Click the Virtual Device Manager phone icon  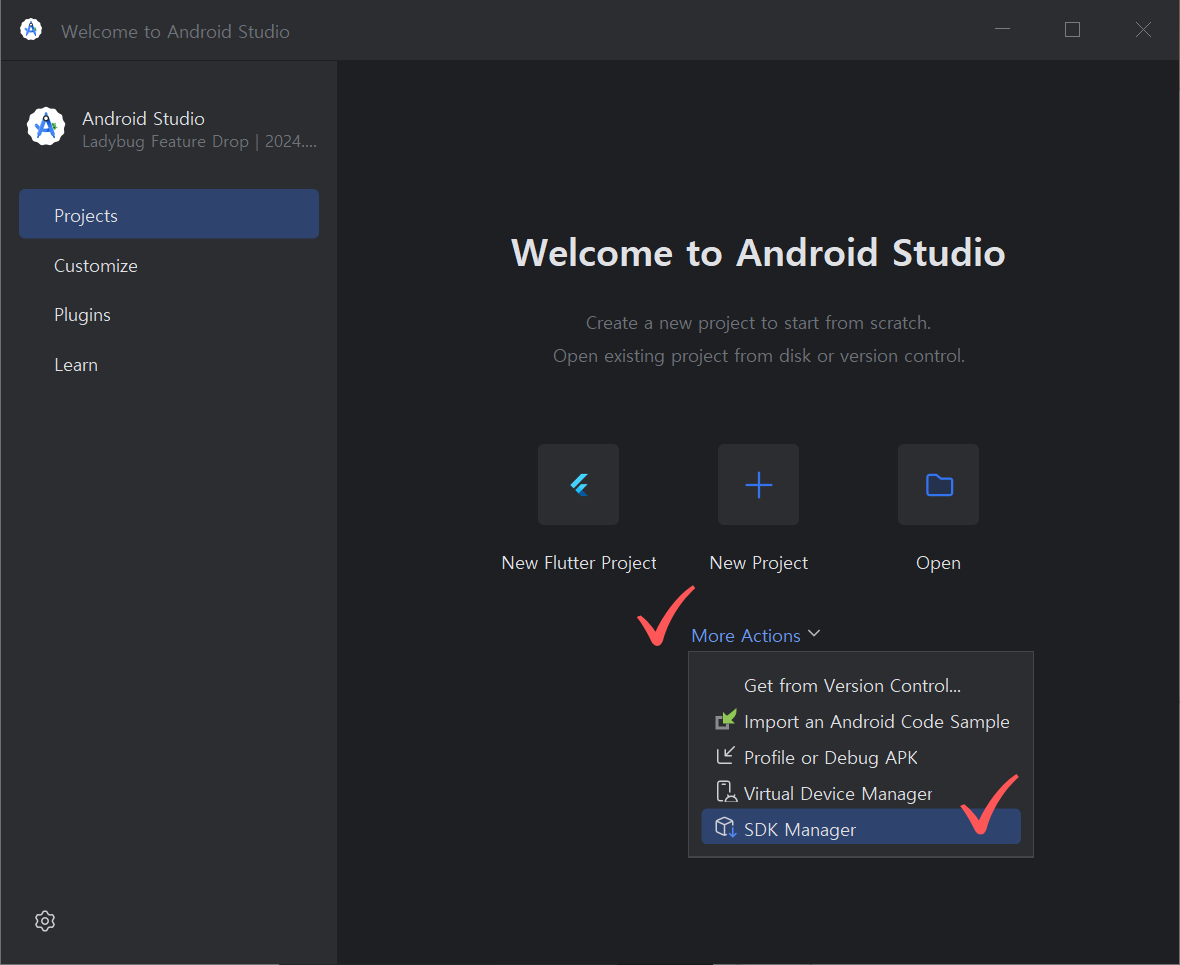pyautogui.click(x=725, y=792)
